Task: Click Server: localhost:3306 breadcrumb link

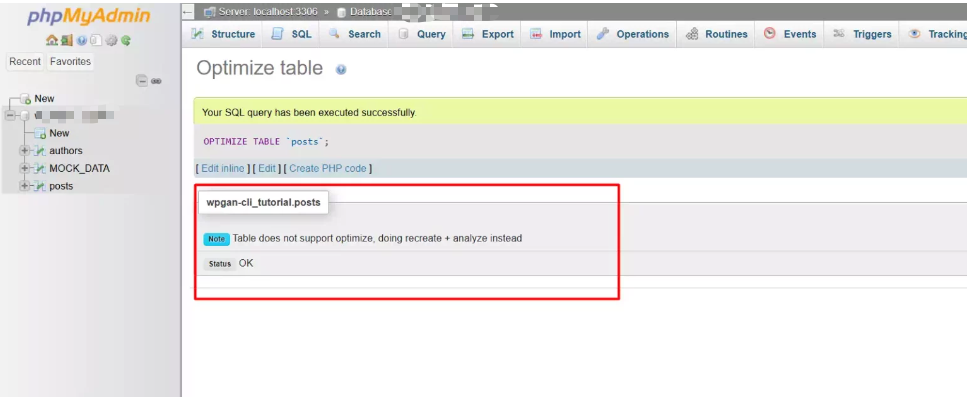Action: (x=268, y=12)
